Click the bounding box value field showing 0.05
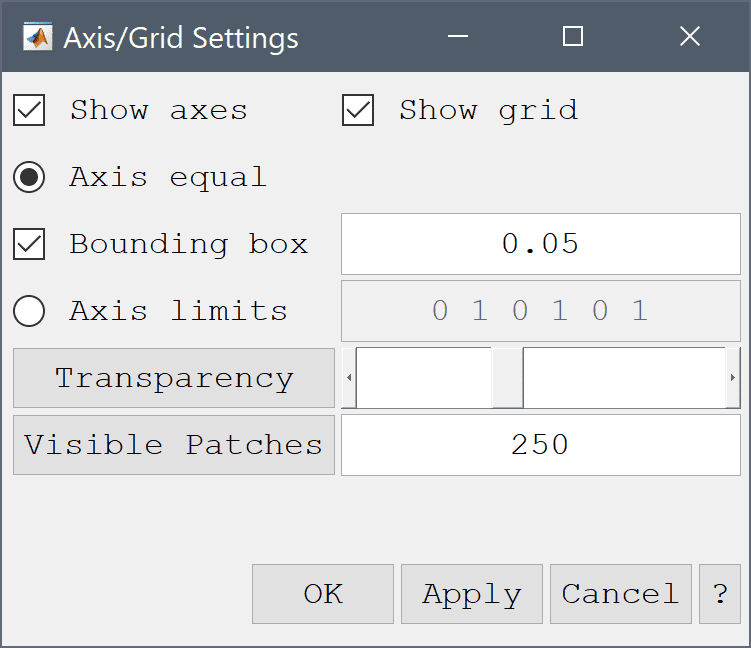 pos(540,244)
